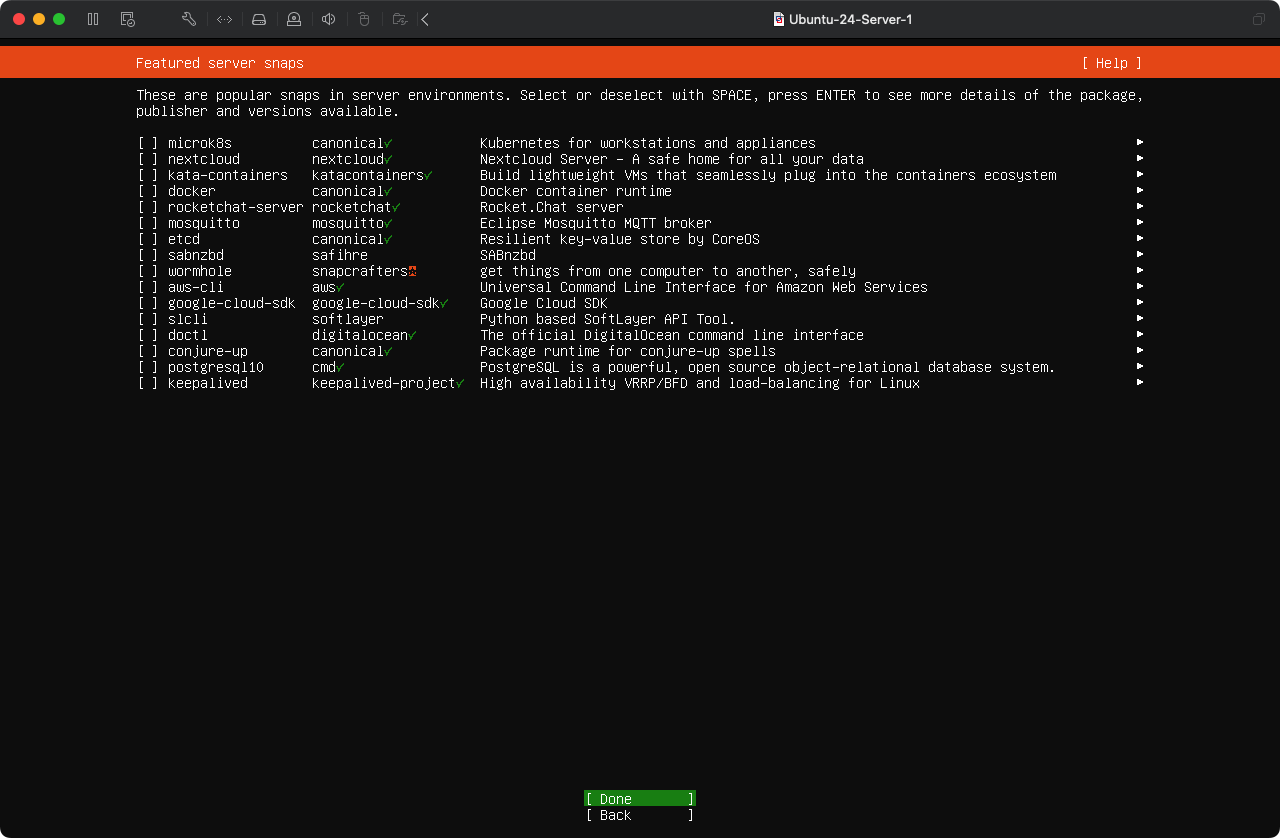The width and height of the screenshot is (1280, 838).
Task: Open details arrow on the doctl row
Action: [x=1140, y=334]
